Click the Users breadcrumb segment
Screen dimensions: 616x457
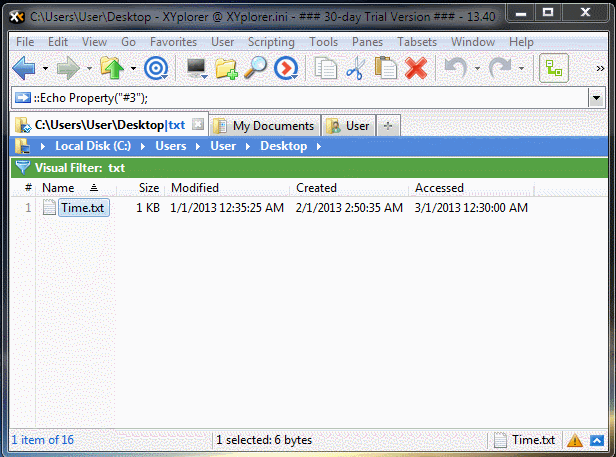click(x=170, y=146)
